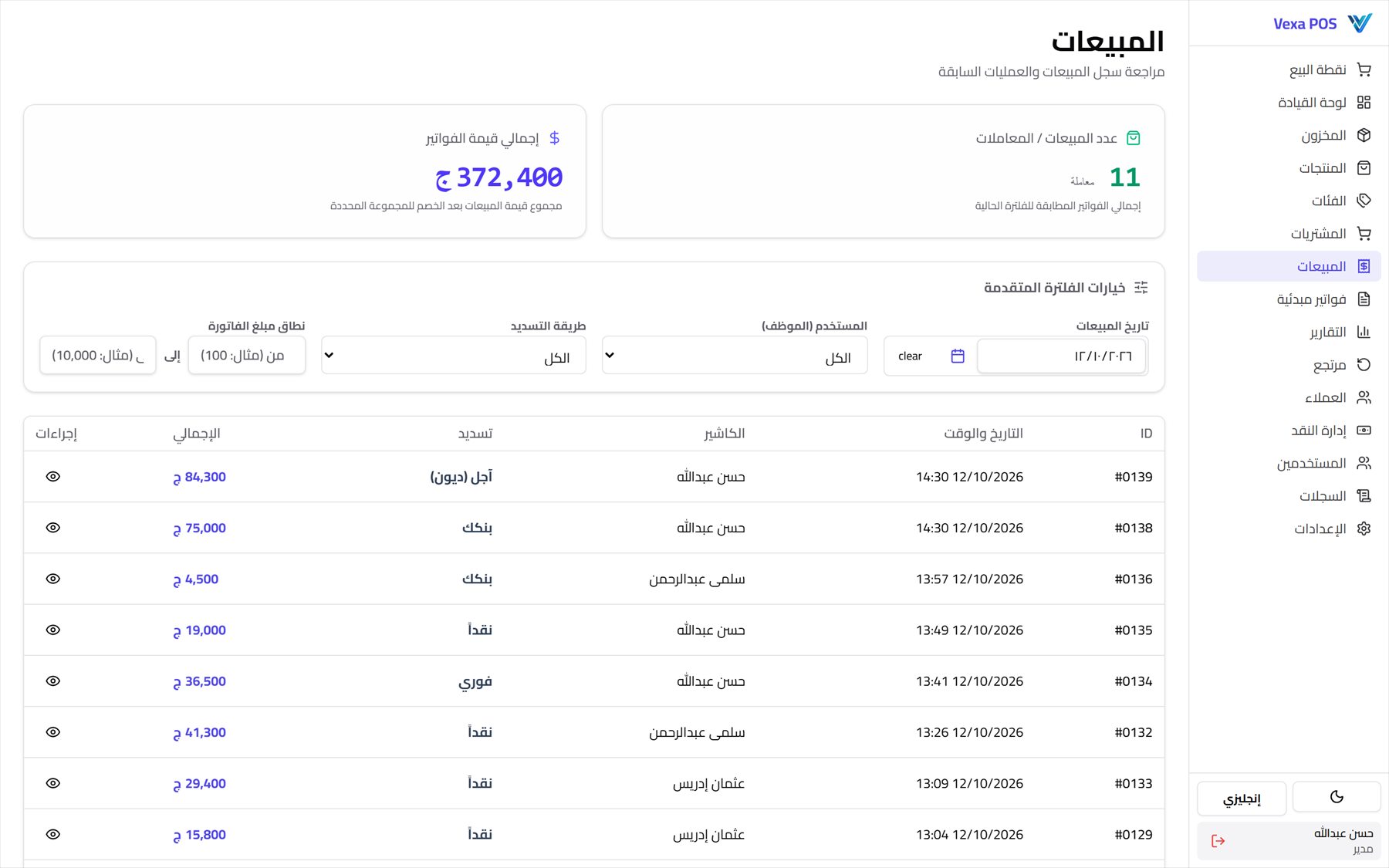Screen dimensions: 1389x868
Task: Click cashier سلمى عبدالرحمن in row #0136
Action: 697,579
